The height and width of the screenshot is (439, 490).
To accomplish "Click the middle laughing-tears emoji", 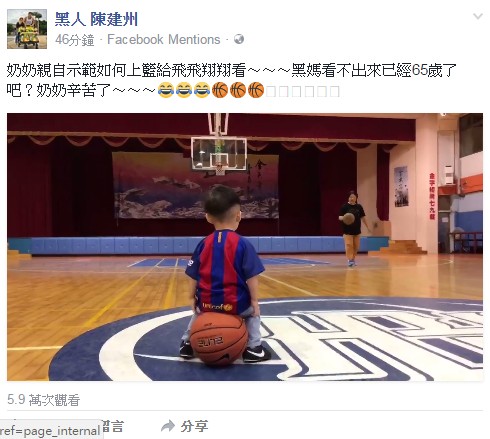I will (x=184, y=91).
